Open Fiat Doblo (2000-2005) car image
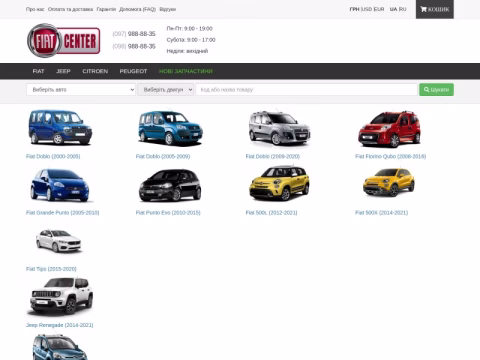The height and width of the screenshot is (360, 480). coord(60,127)
